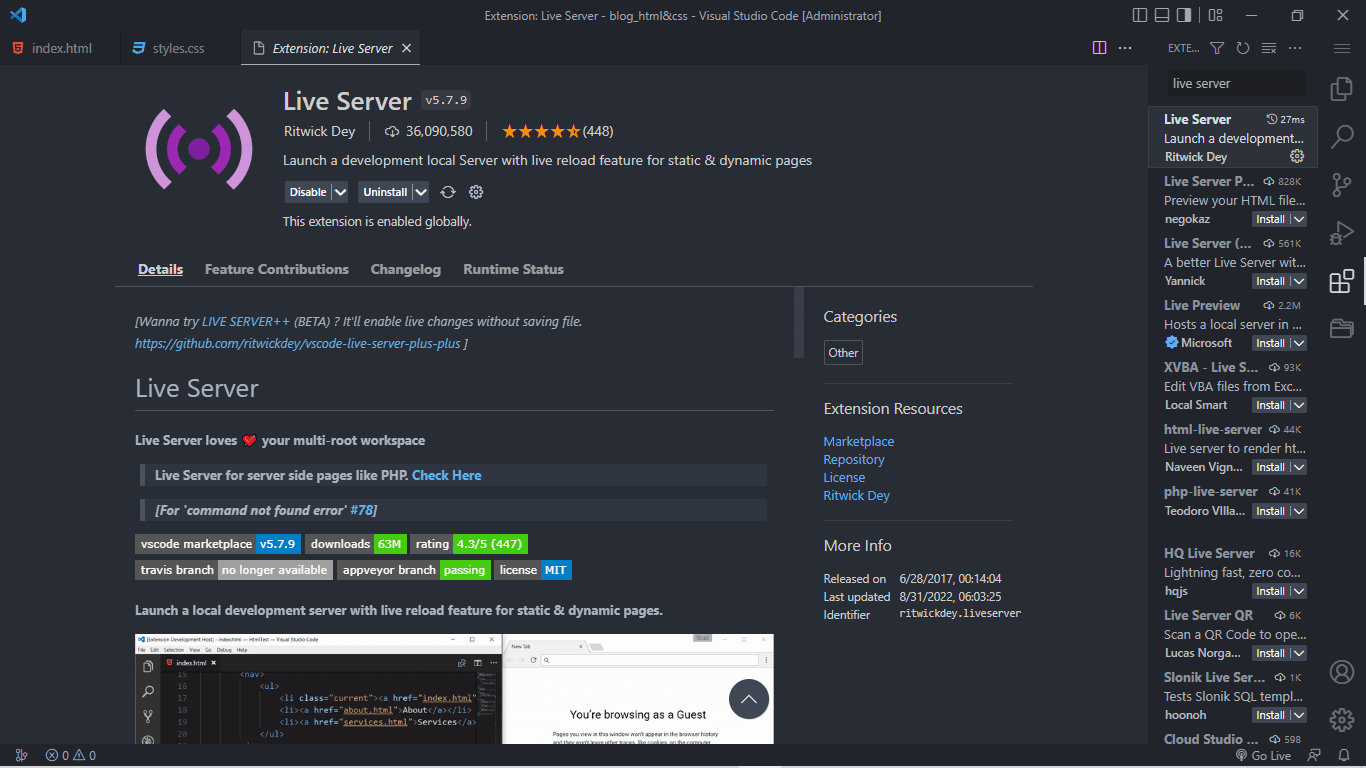Open the Run and Debug view icon
1366x768 pixels.
[x=1341, y=233]
